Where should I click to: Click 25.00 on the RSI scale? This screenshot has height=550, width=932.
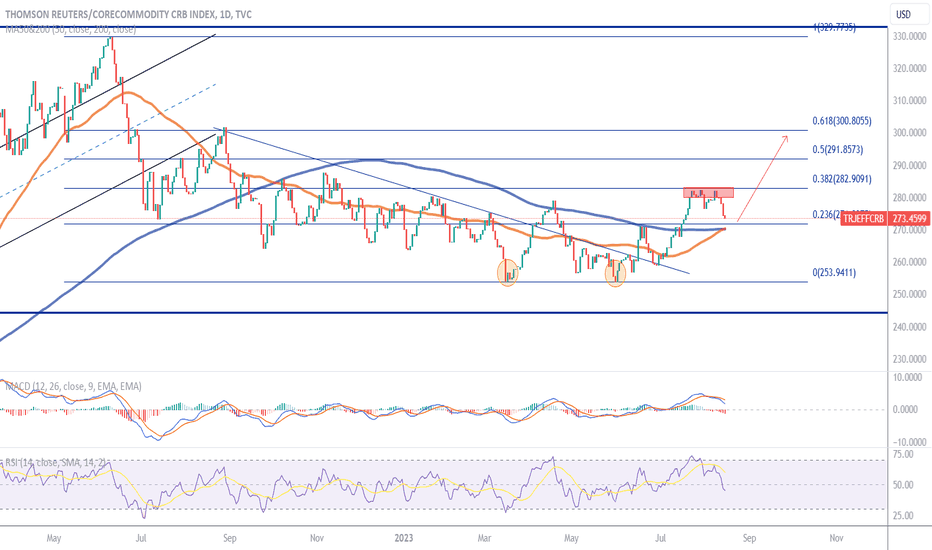(903, 516)
